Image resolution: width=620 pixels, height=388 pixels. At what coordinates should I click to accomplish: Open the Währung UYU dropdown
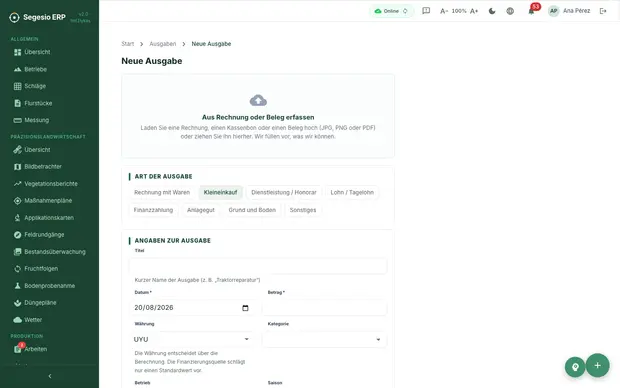[191, 339]
